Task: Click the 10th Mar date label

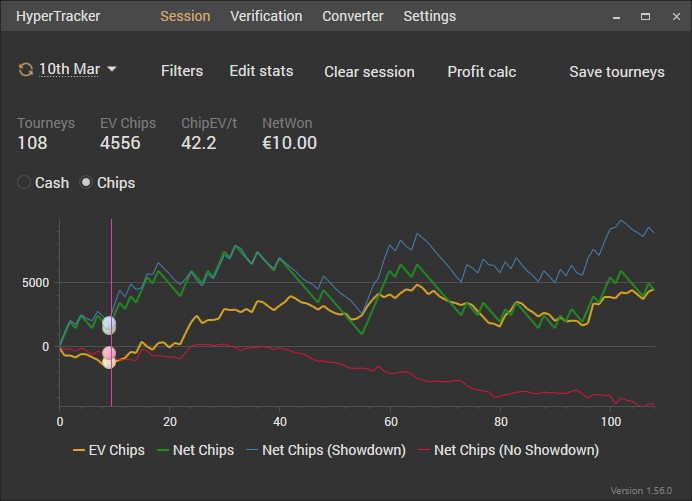Action: pos(69,70)
